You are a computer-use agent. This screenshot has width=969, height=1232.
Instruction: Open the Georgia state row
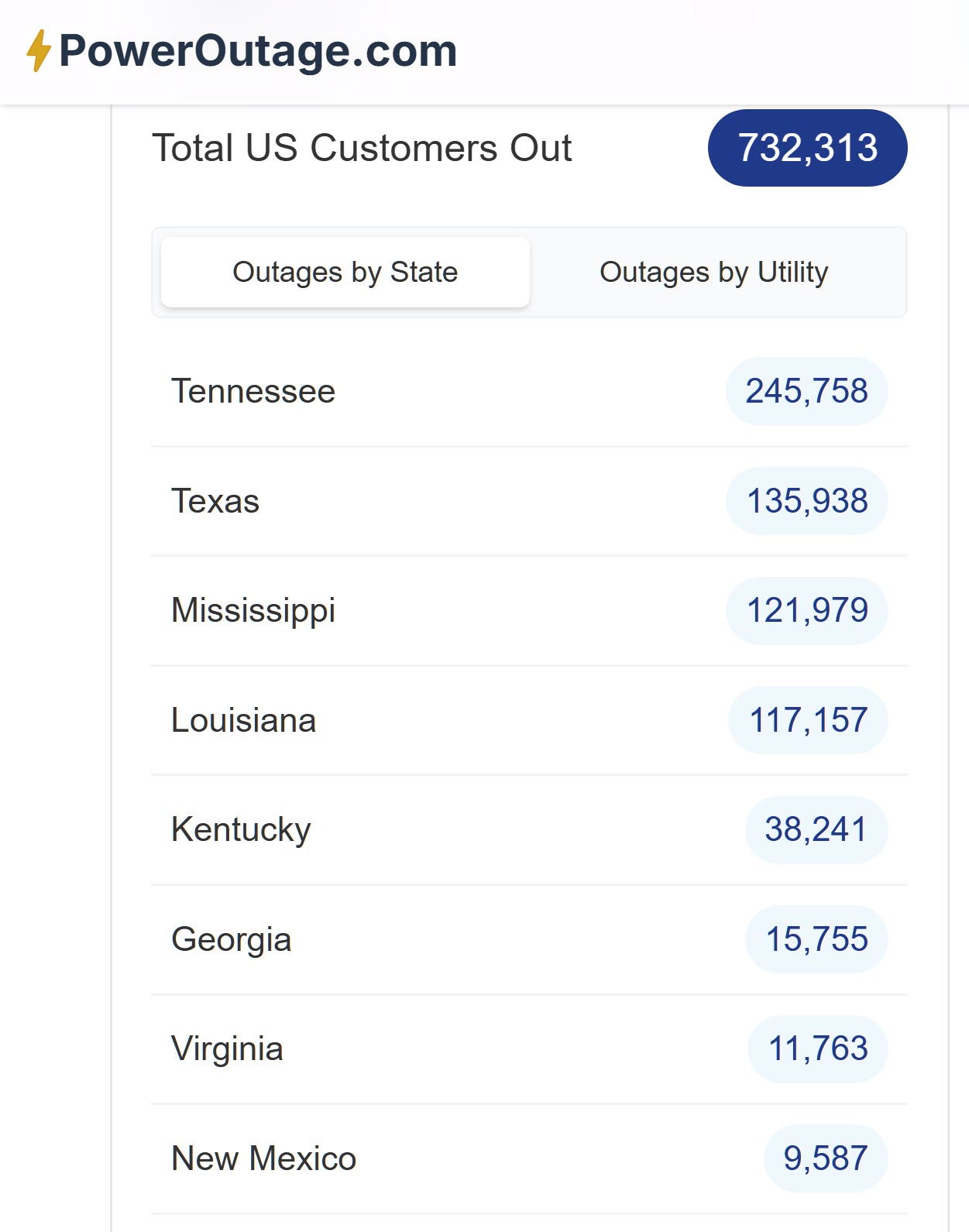tap(231, 939)
